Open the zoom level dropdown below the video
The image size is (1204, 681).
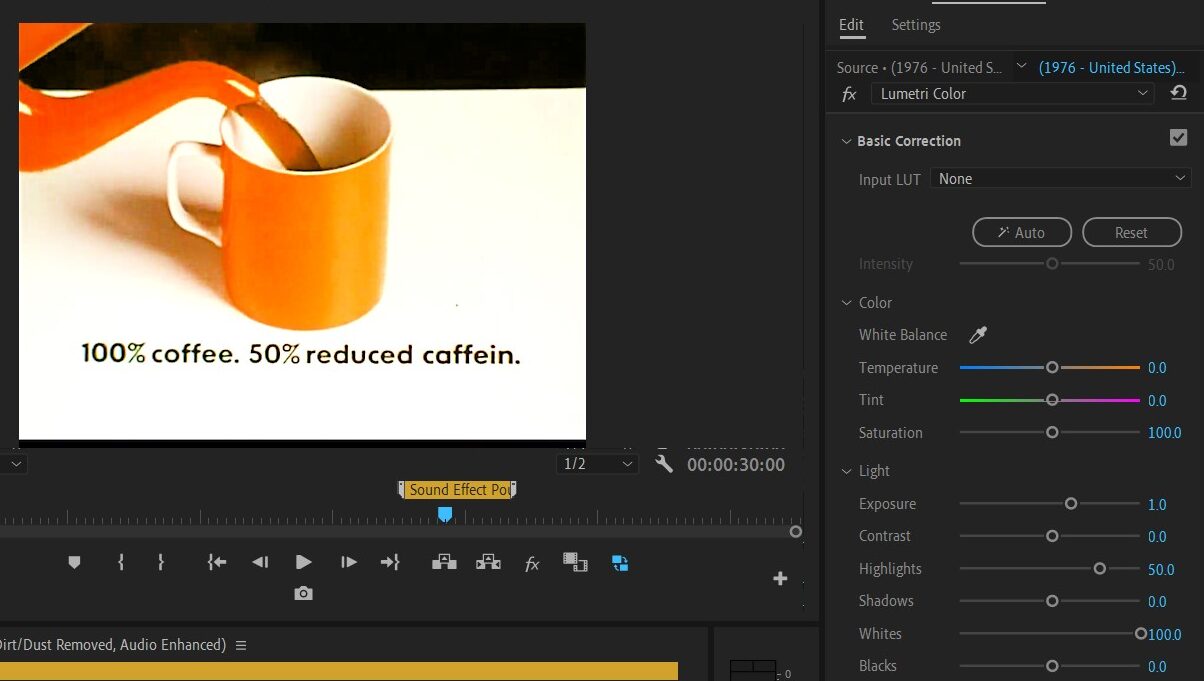point(13,464)
